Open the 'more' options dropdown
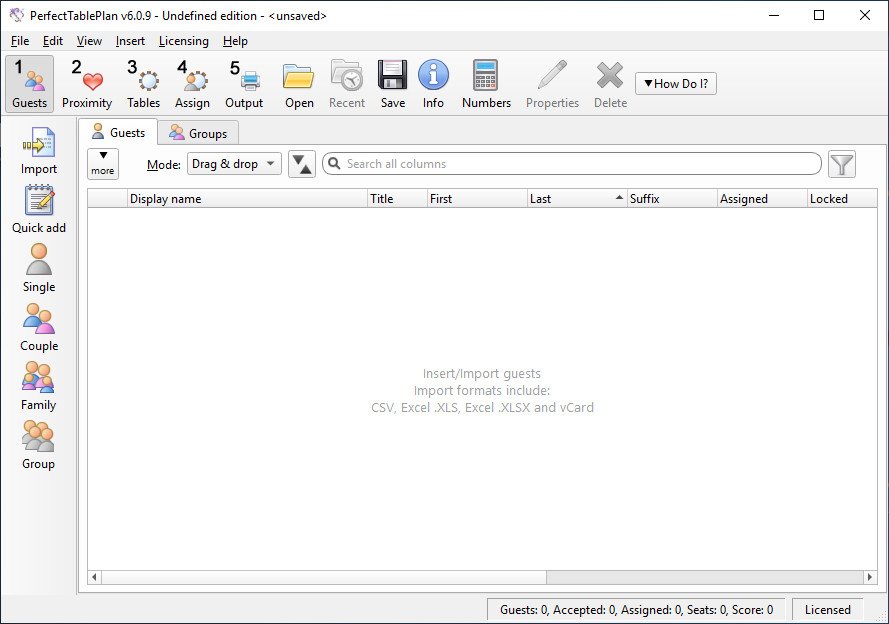This screenshot has height=624, width=889. coord(103,164)
